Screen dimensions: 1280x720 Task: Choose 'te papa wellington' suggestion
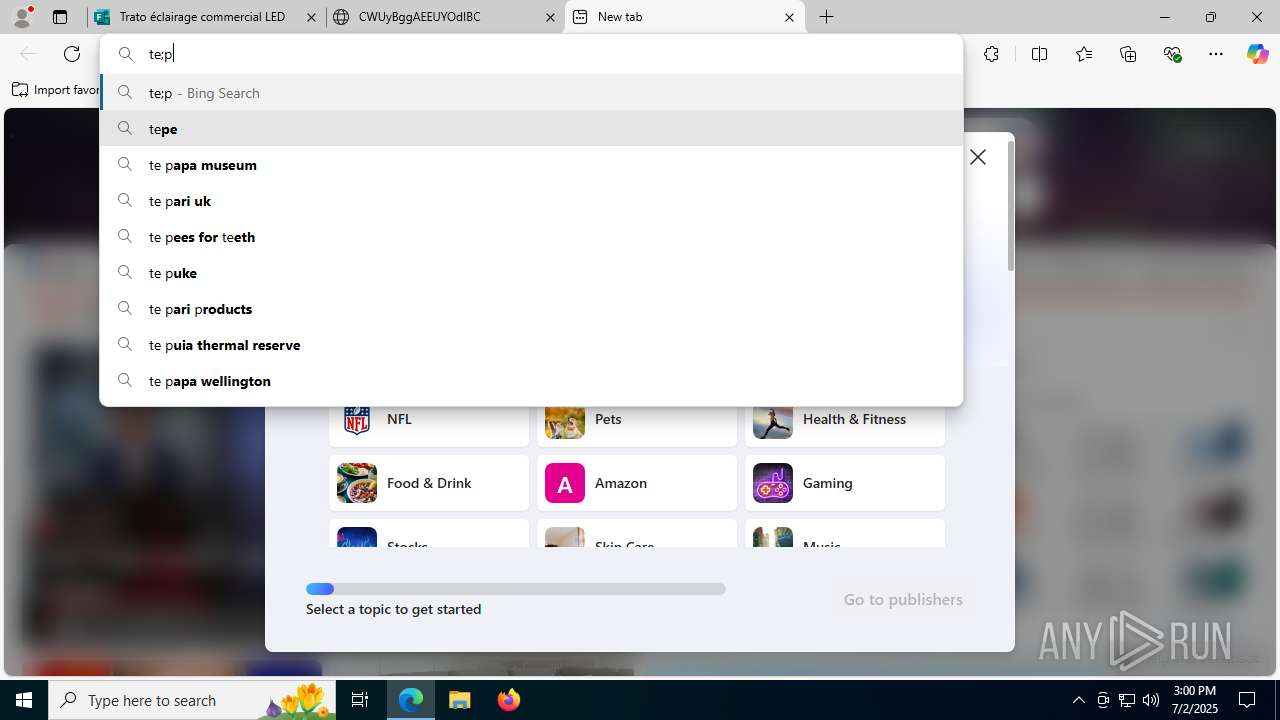click(531, 380)
